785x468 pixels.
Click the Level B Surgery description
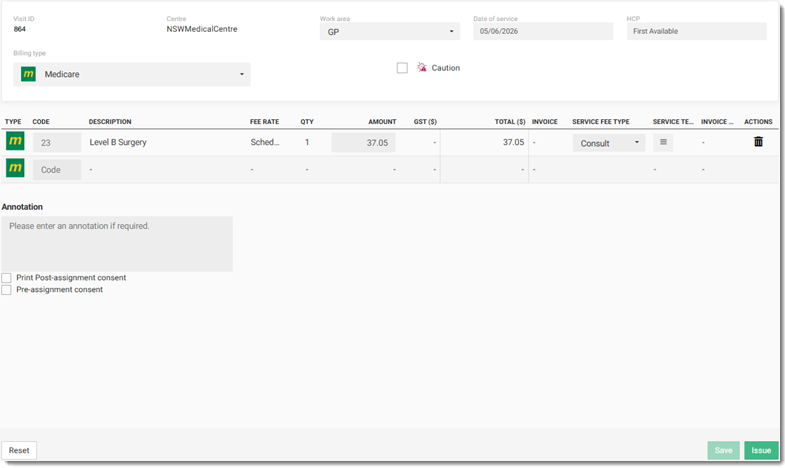[118, 142]
